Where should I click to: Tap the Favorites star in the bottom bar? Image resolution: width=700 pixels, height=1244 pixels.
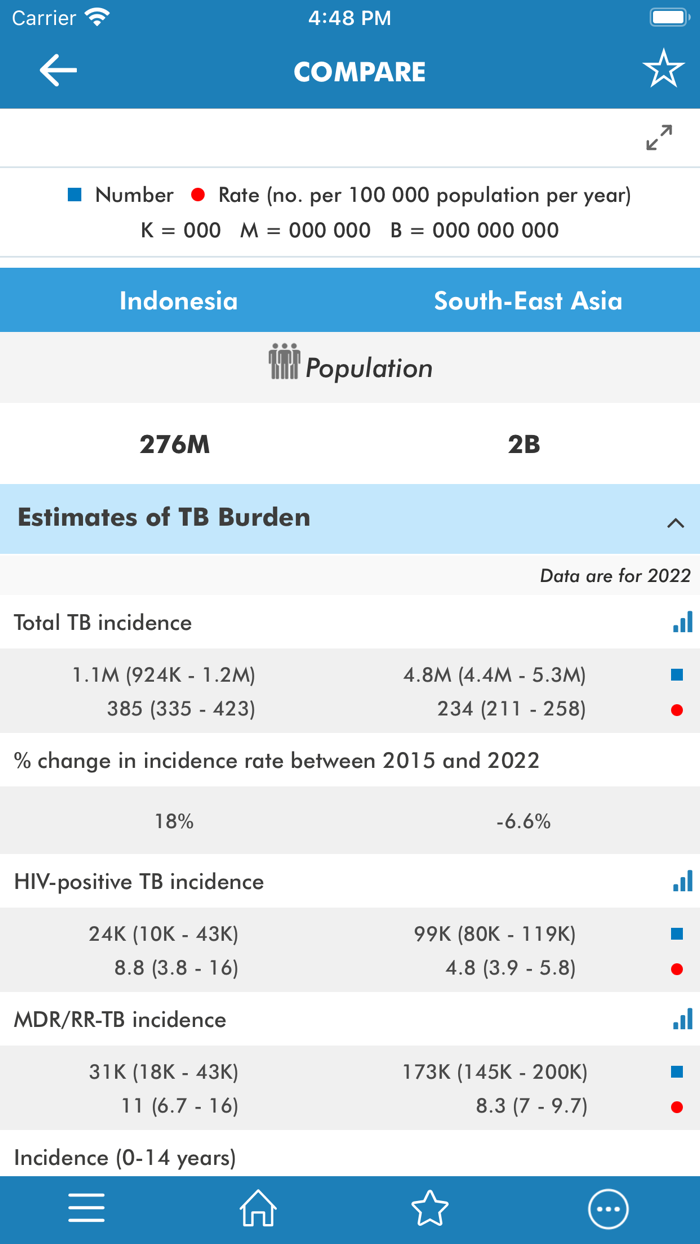tap(429, 1208)
